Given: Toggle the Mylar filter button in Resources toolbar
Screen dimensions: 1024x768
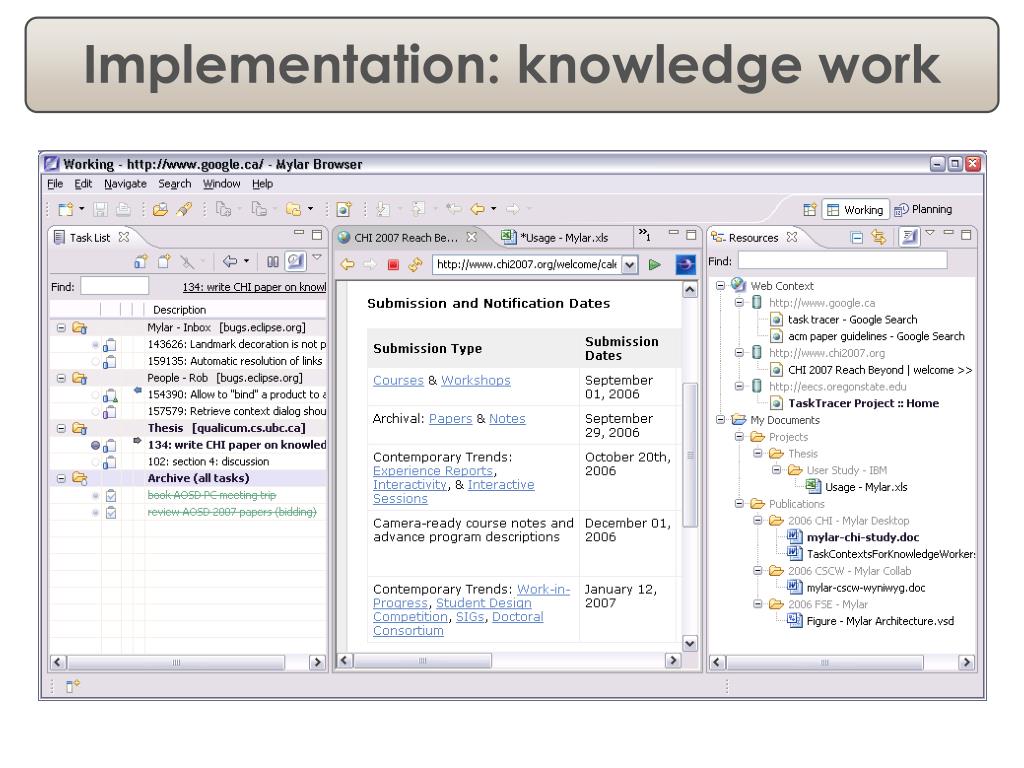Looking at the screenshot, I should [908, 236].
